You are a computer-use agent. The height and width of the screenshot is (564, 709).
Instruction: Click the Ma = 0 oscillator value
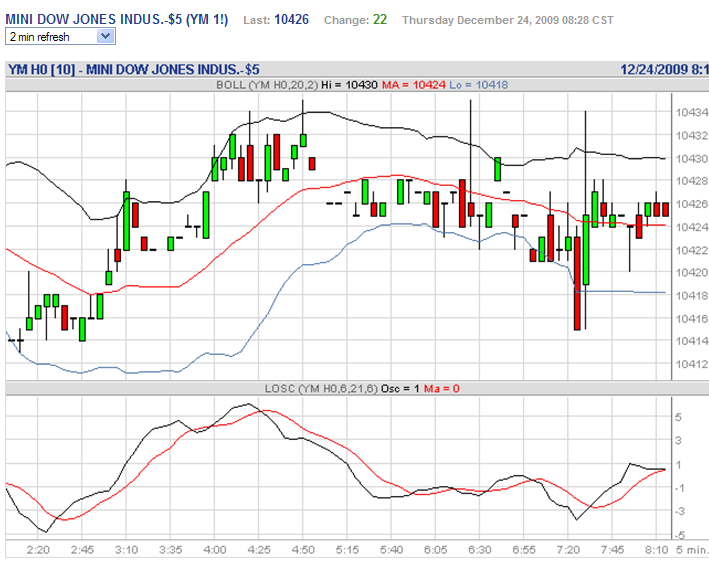click(x=441, y=389)
